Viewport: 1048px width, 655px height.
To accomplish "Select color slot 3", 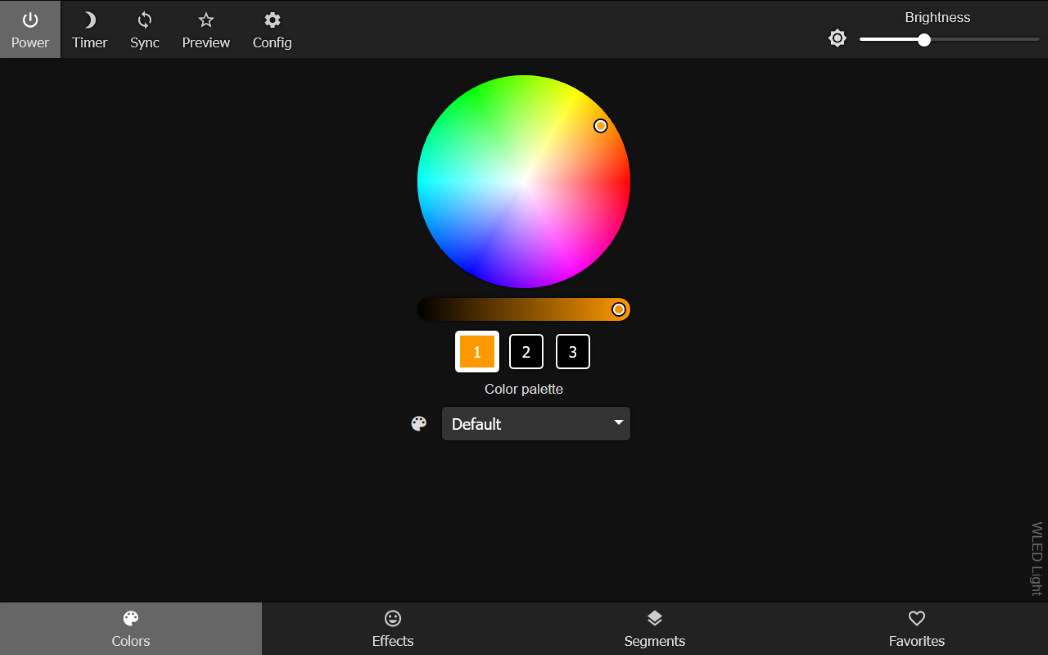I will (x=573, y=352).
